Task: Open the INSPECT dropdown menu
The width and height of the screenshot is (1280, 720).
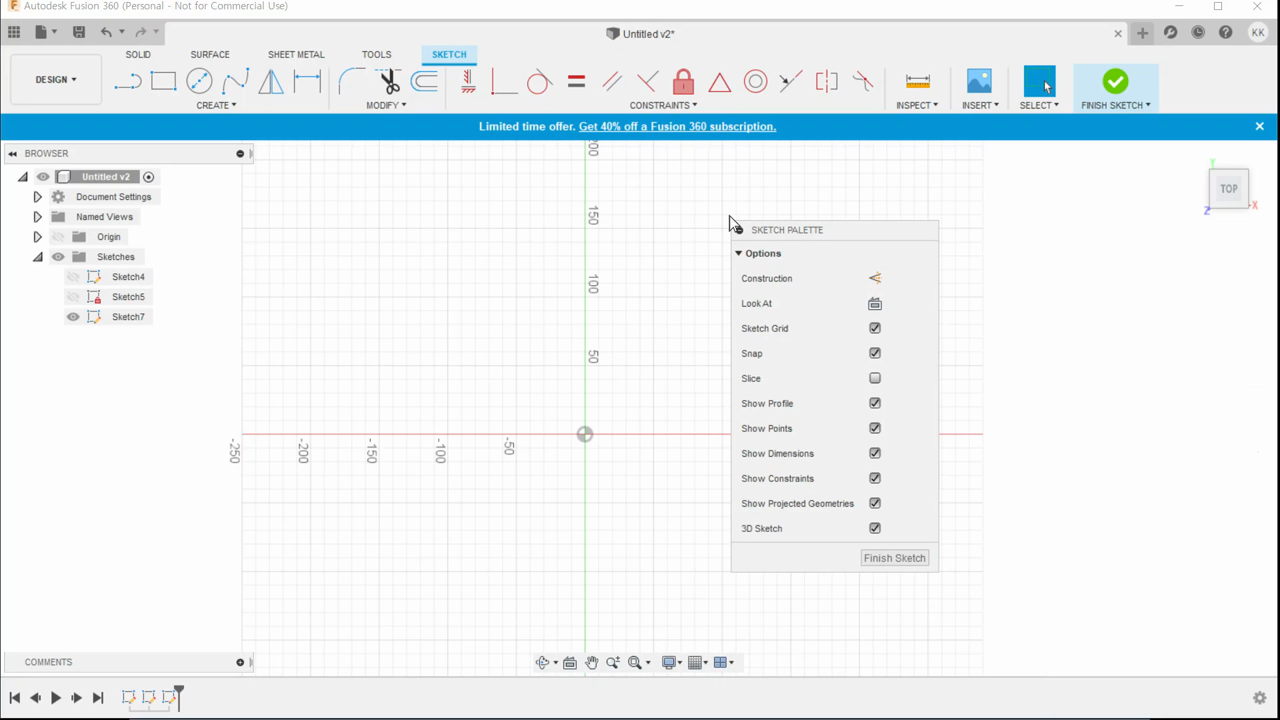Action: [x=917, y=105]
